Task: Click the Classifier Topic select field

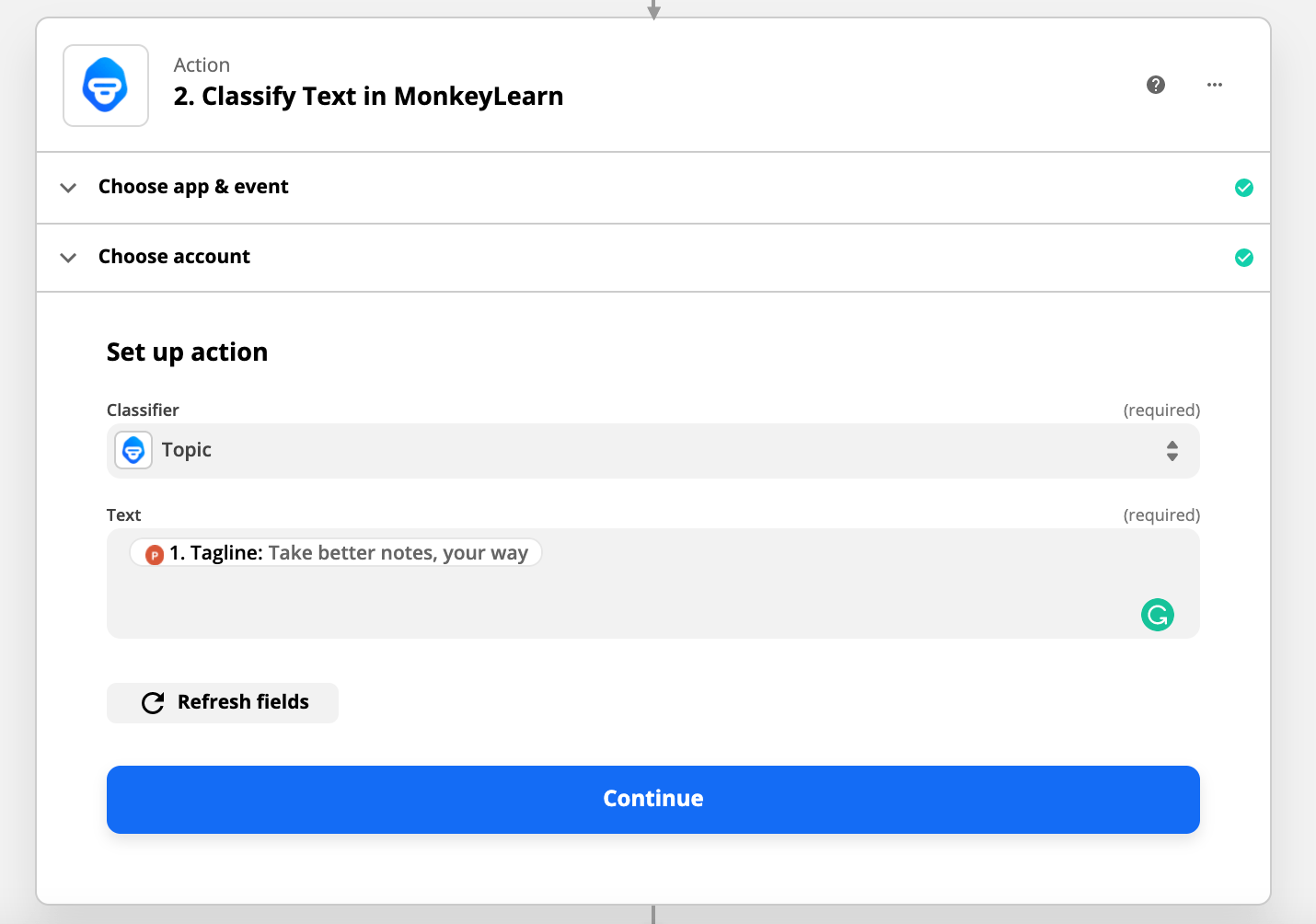Action: 644,451
